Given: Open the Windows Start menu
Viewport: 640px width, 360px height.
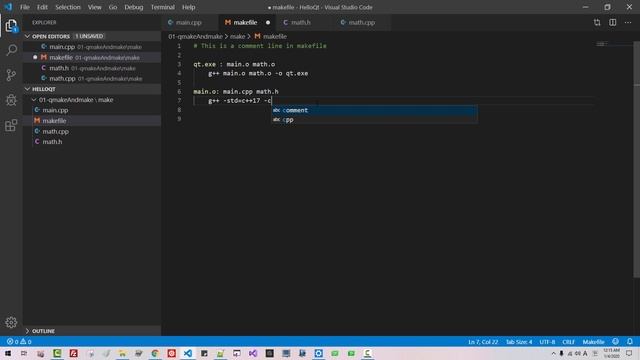Looking at the screenshot, I should [x=8, y=353].
